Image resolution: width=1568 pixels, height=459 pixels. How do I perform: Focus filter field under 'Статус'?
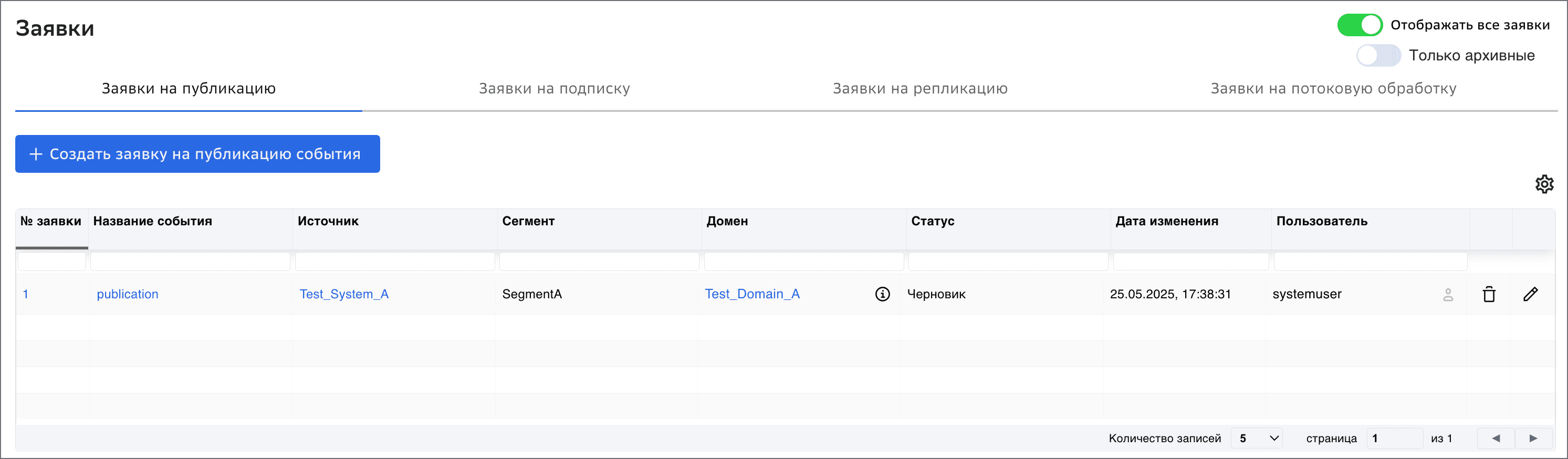tap(1008, 262)
